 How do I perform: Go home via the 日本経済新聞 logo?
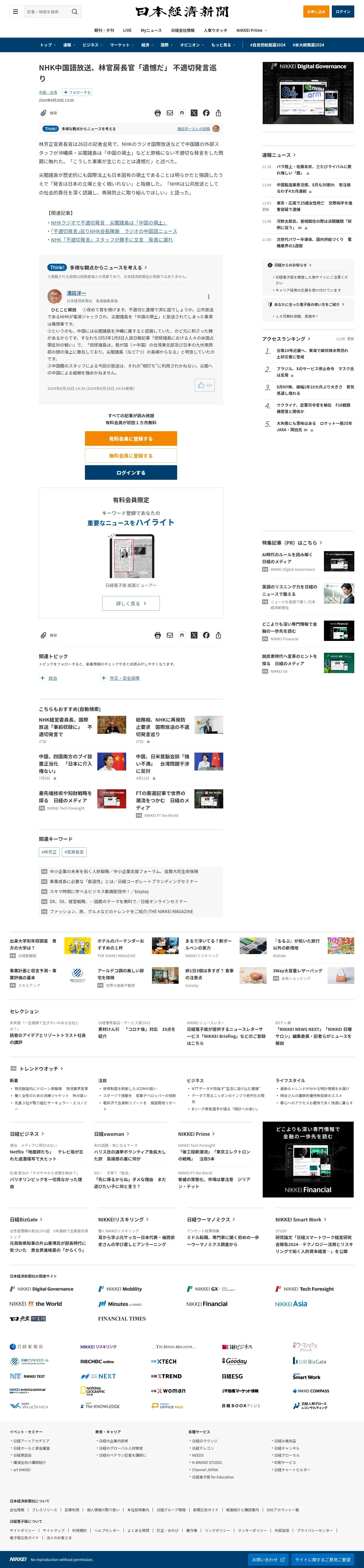[x=182, y=12]
